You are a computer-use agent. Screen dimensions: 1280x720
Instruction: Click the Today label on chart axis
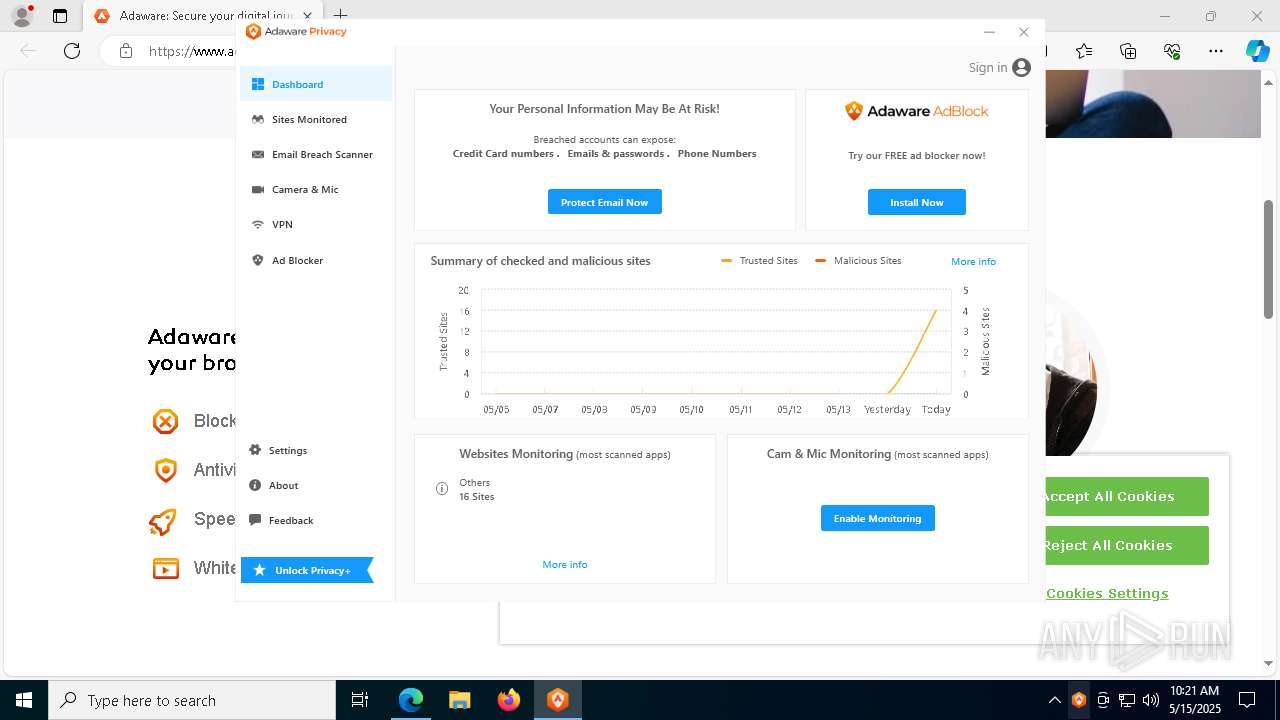(x=936, y=409)
